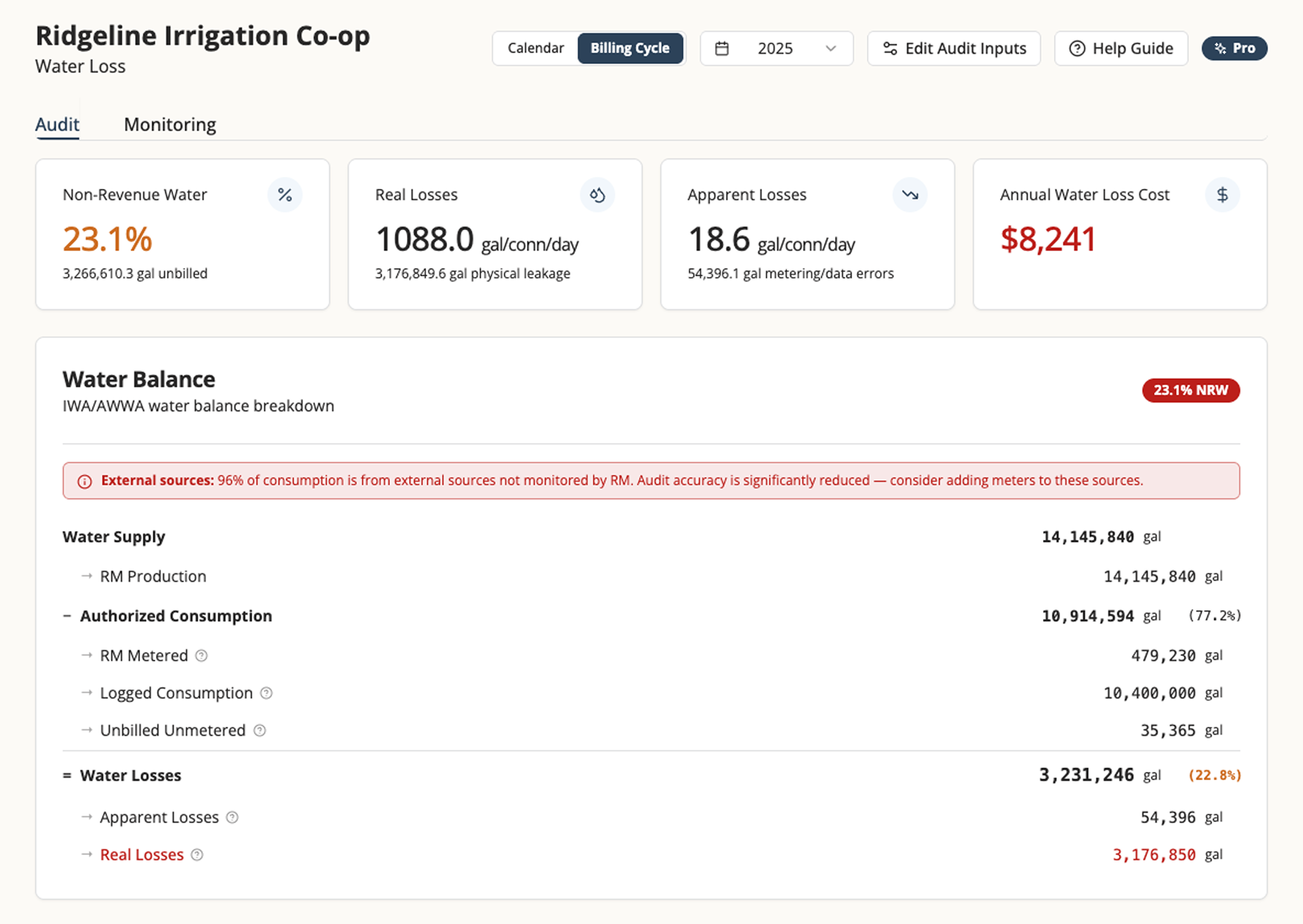Open the Help Guide
This screenshot has height=924, width=1303.
1121,48
